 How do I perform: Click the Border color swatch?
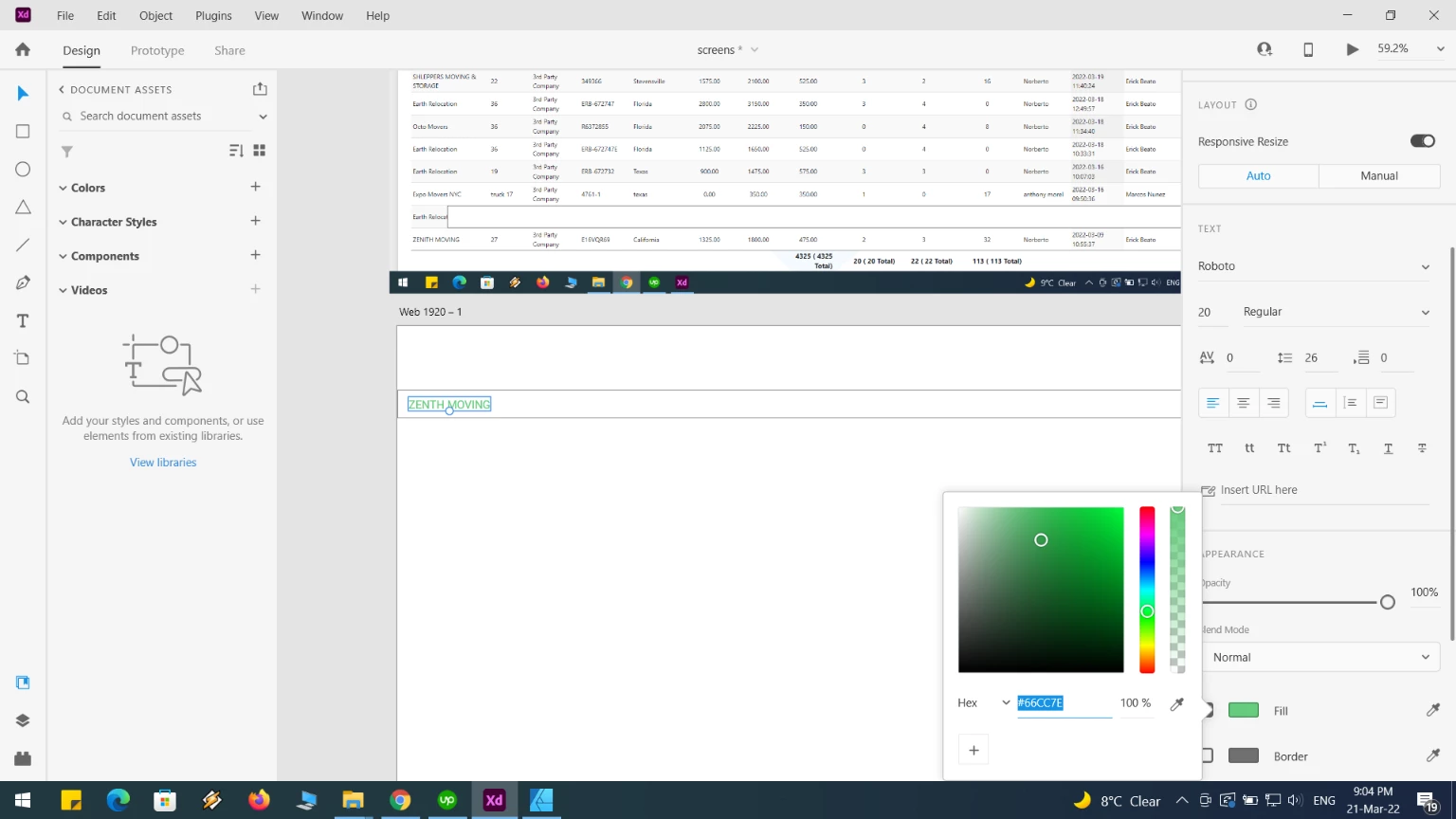coord(1244,755)
